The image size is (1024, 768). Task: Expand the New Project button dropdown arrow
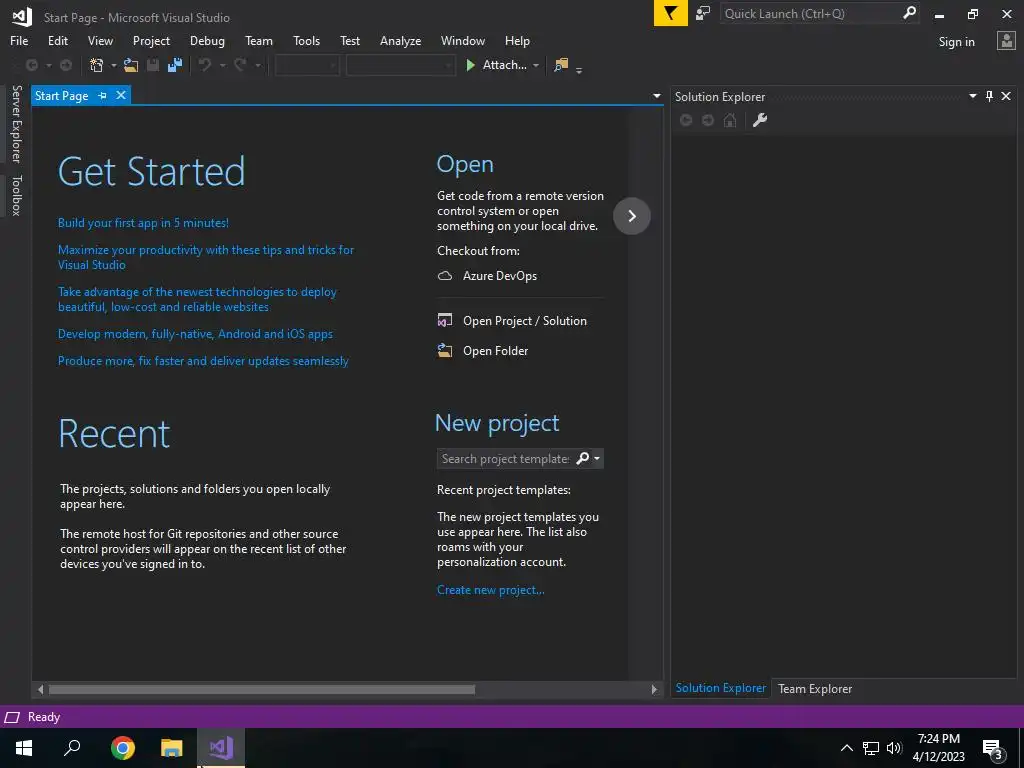pos(114,65)
